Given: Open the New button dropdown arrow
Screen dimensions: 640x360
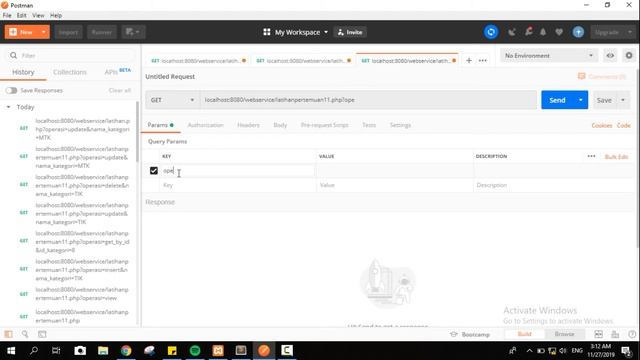Looking at the screenshot, I should (43, 32).
